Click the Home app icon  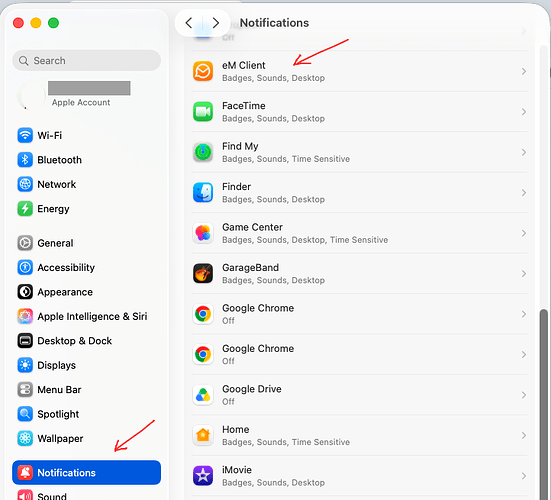pos(203,435)
